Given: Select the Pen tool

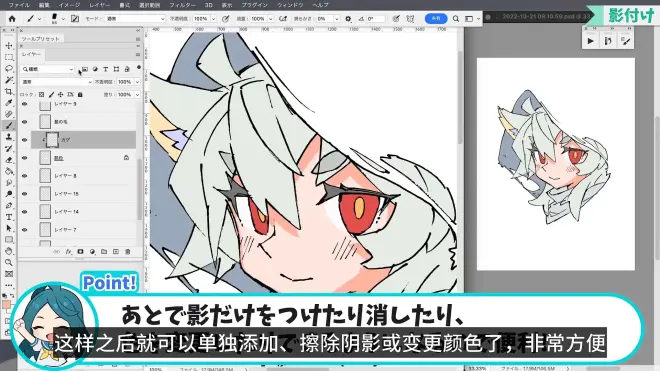Looking at the screenshot, I should pos(9,206).
